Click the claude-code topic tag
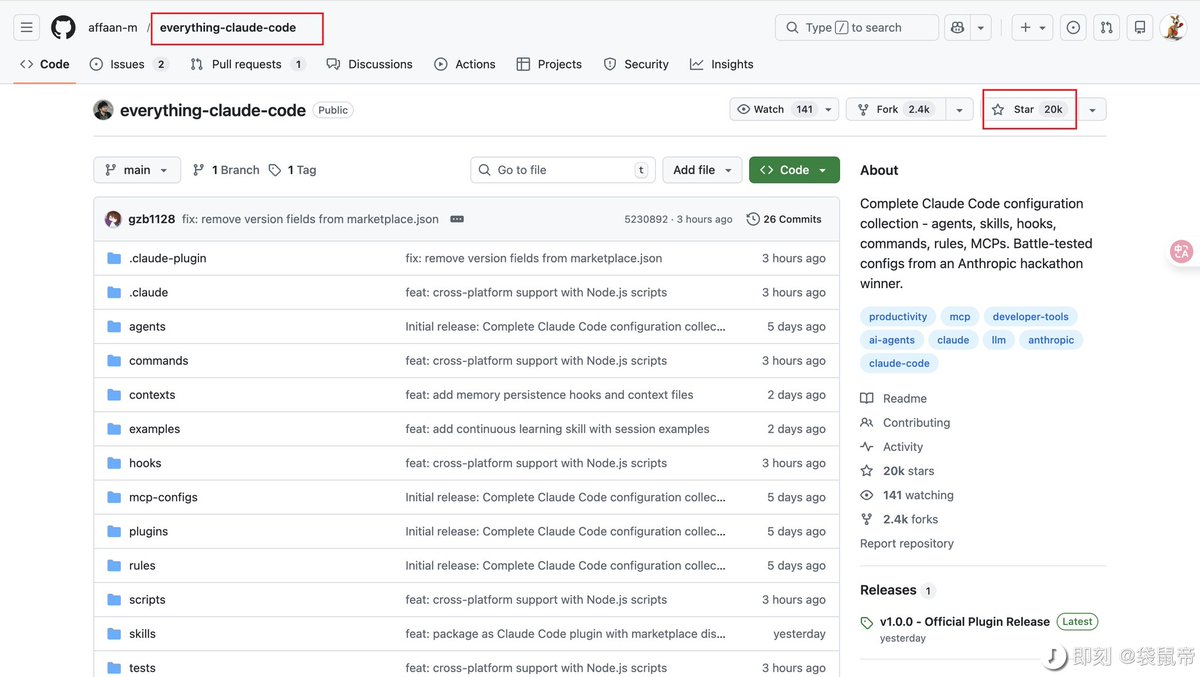The width and height of the screenshot is (1200, 677). click(x=899, y=363)
